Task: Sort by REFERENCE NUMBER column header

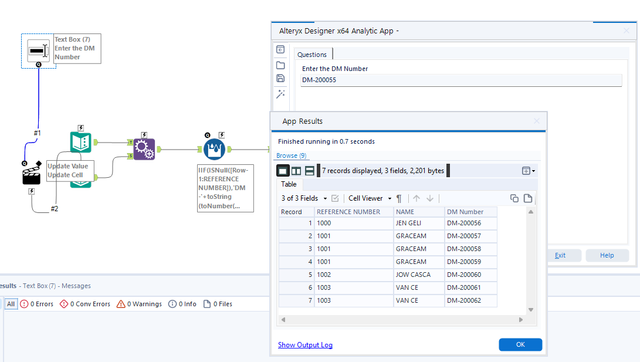Action: tap(354, 212)
